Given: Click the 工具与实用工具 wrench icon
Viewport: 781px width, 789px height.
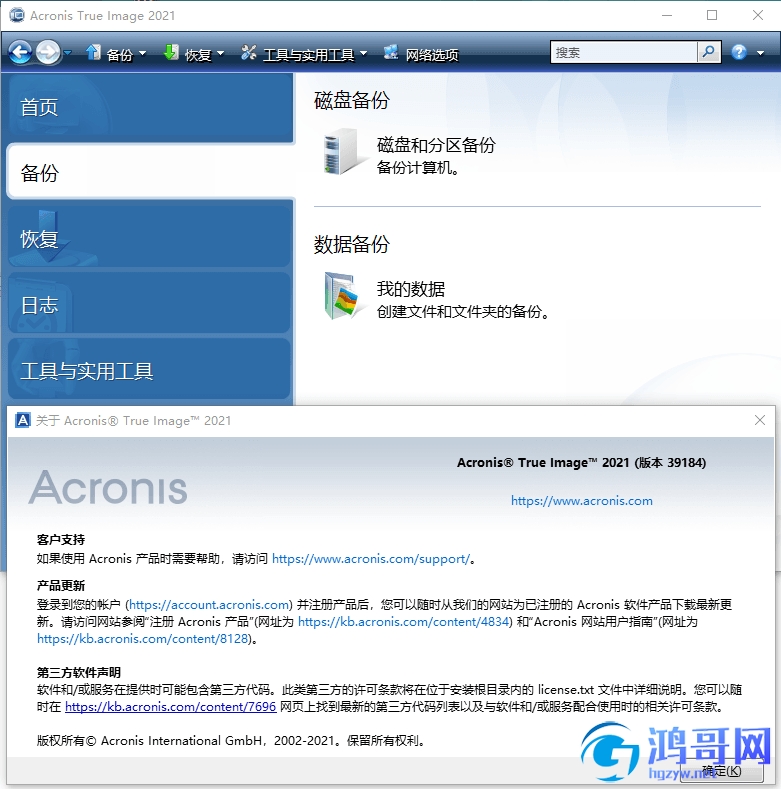Looking at the screenshot, I should tap(249, 52).
